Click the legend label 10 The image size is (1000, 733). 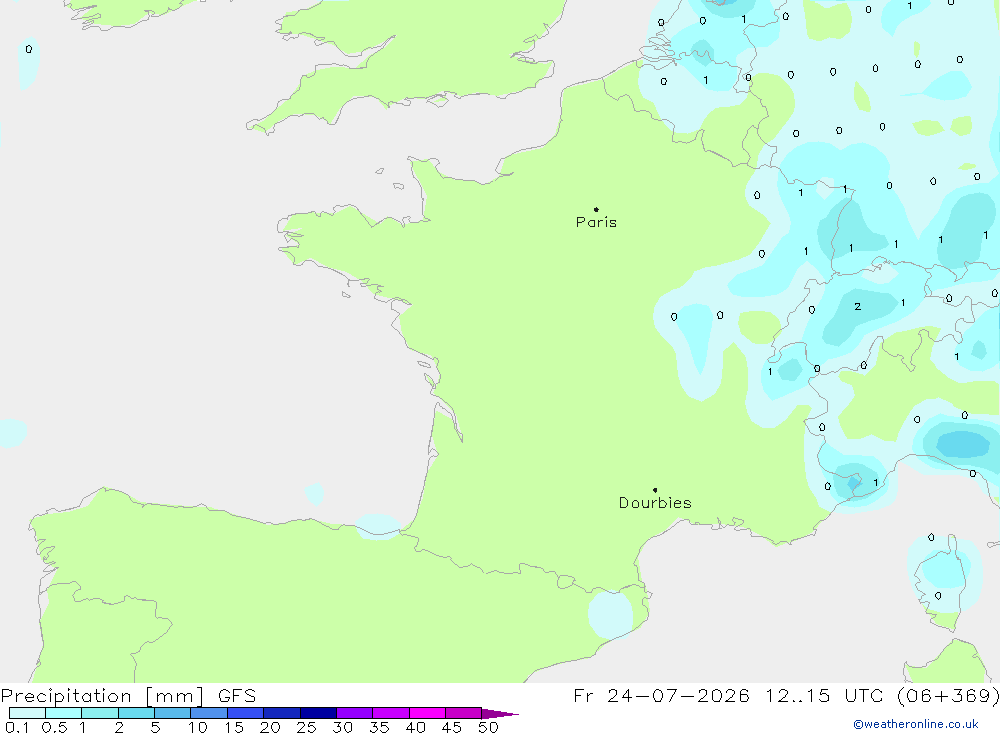tap(198, 727)
